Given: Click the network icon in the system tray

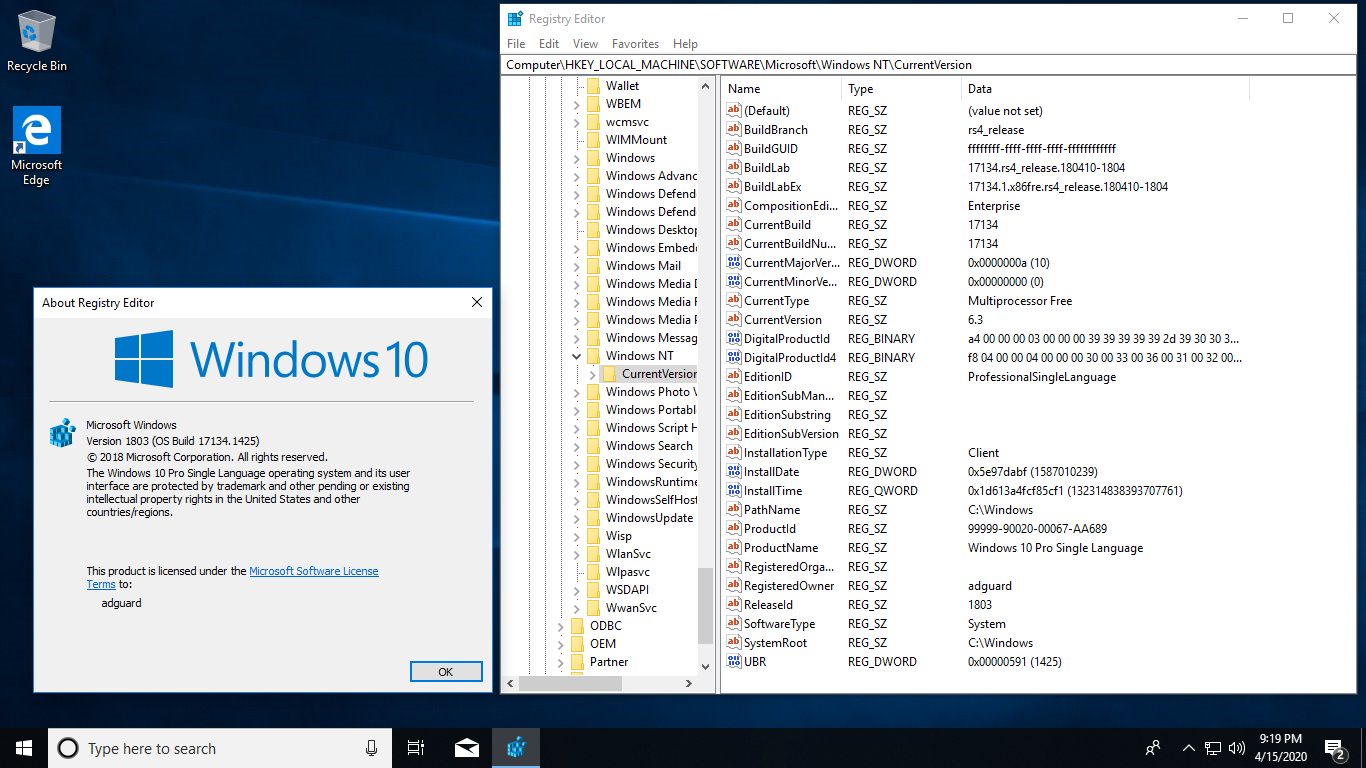Looking at the screenshot, I should pos(1212,748).
